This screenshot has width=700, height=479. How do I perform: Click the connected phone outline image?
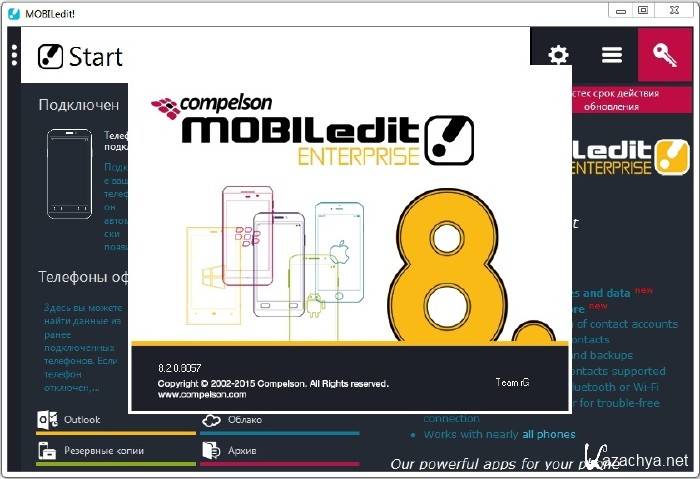(x=69, y=173)
